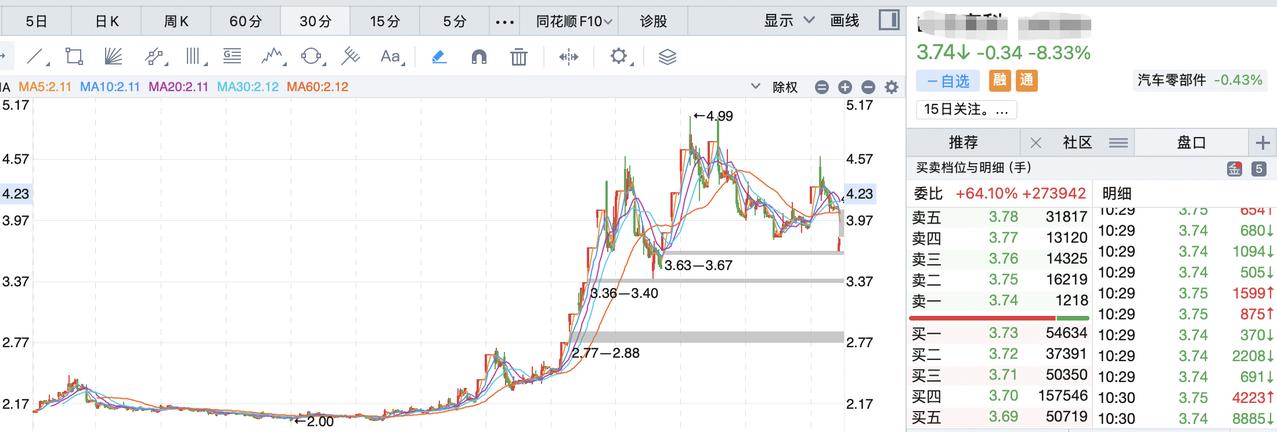Select the 30分 chart period
The width and height of the screenshot is (1277, 432).
point(314,20)
